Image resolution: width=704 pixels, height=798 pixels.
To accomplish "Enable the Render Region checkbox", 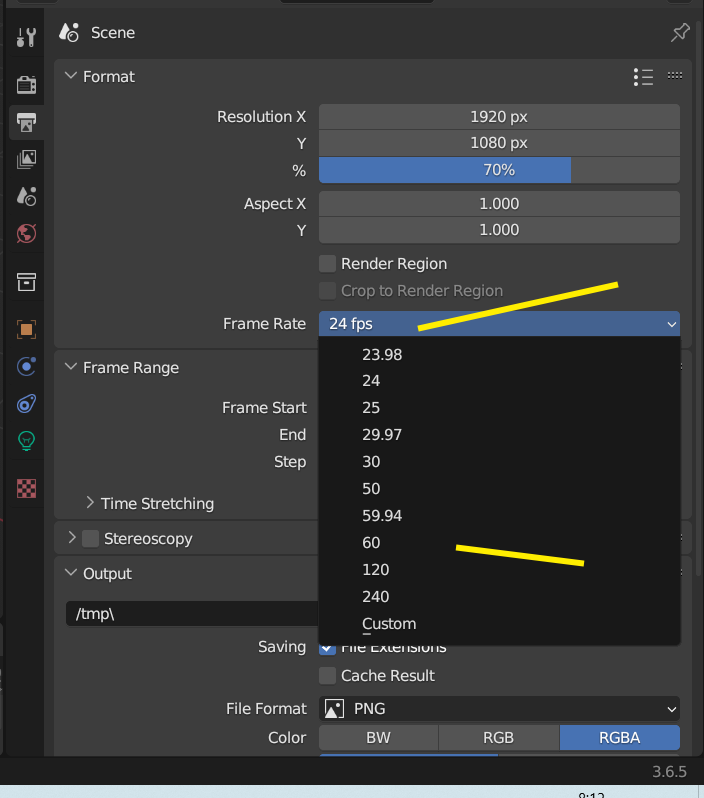I will click(327, 264).
